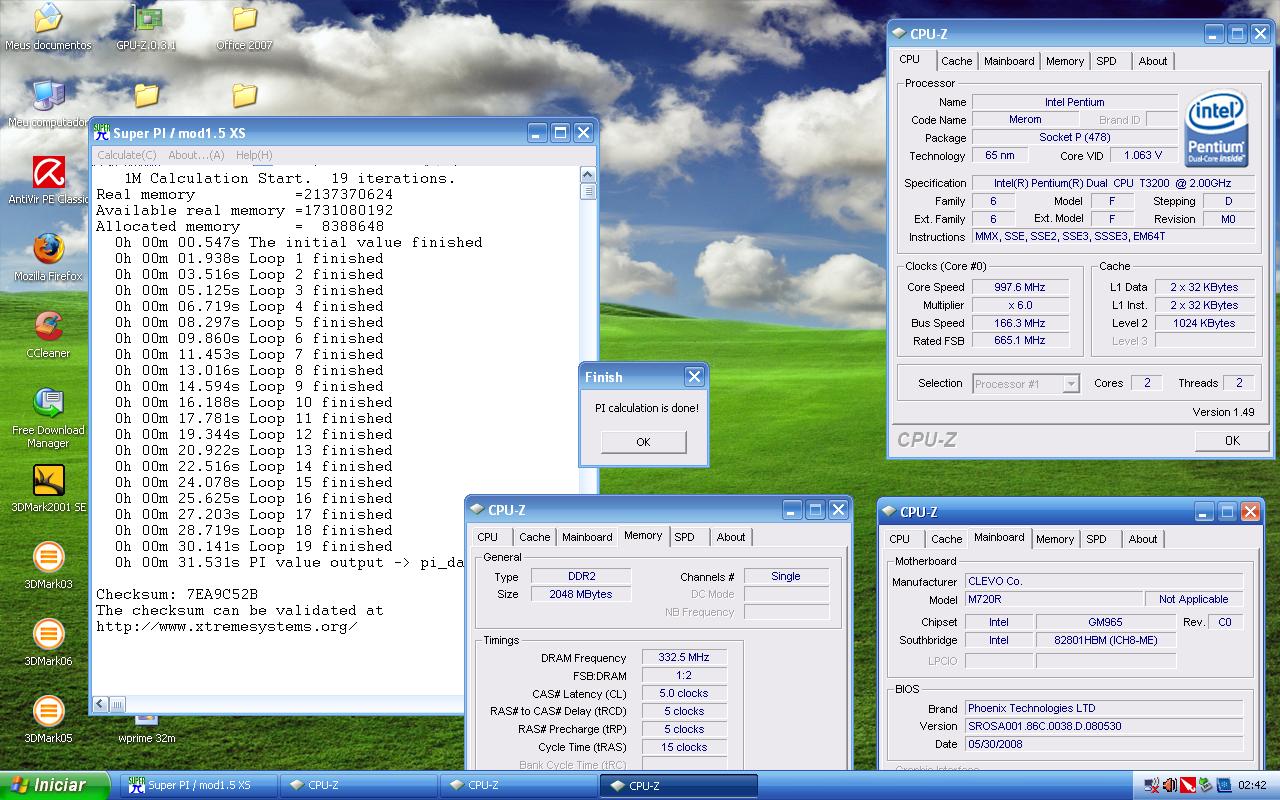Expand the Selection Processor #1 dropdown
The height and width of the screenshot is (800, 1280).
tap(1071, 384)
